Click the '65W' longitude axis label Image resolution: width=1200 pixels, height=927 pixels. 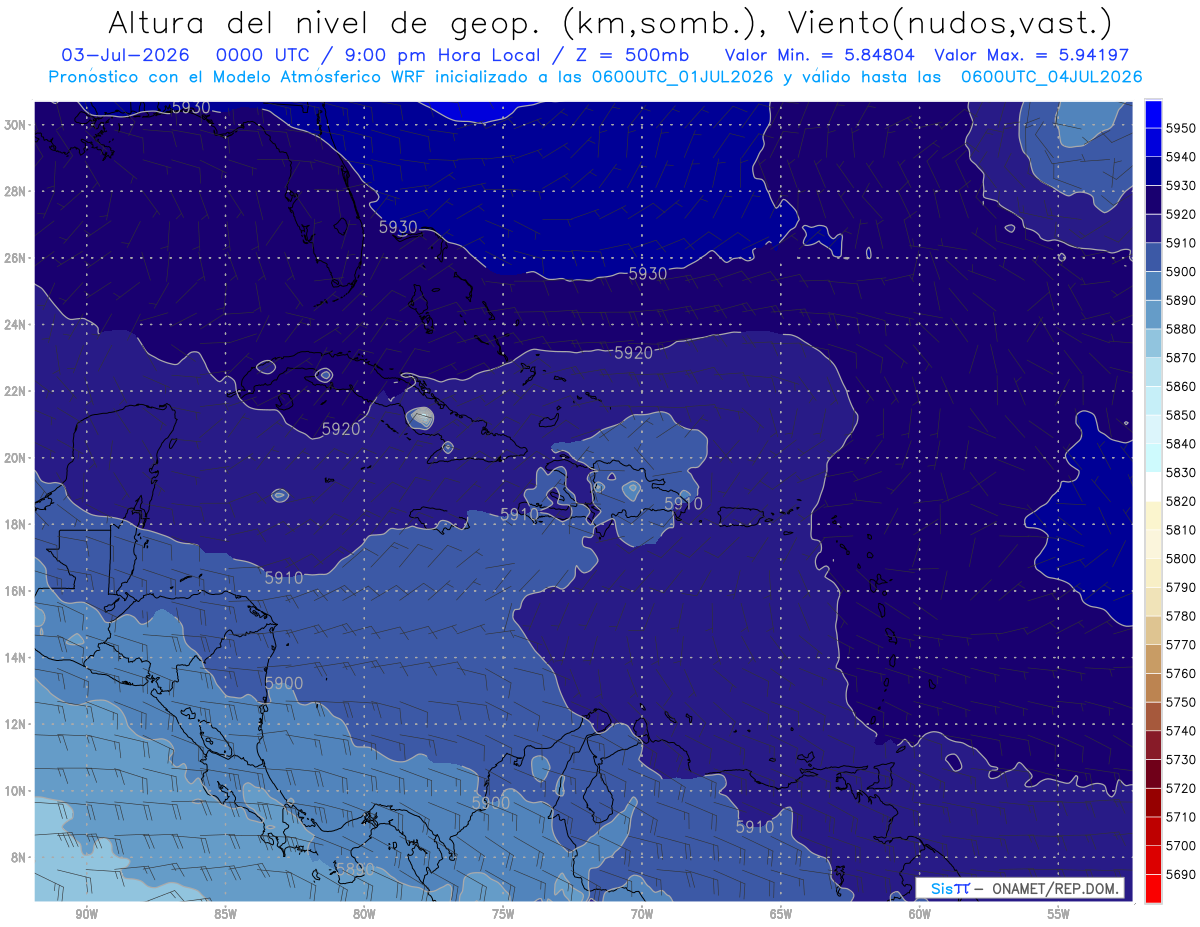click(x=781, y=914)
